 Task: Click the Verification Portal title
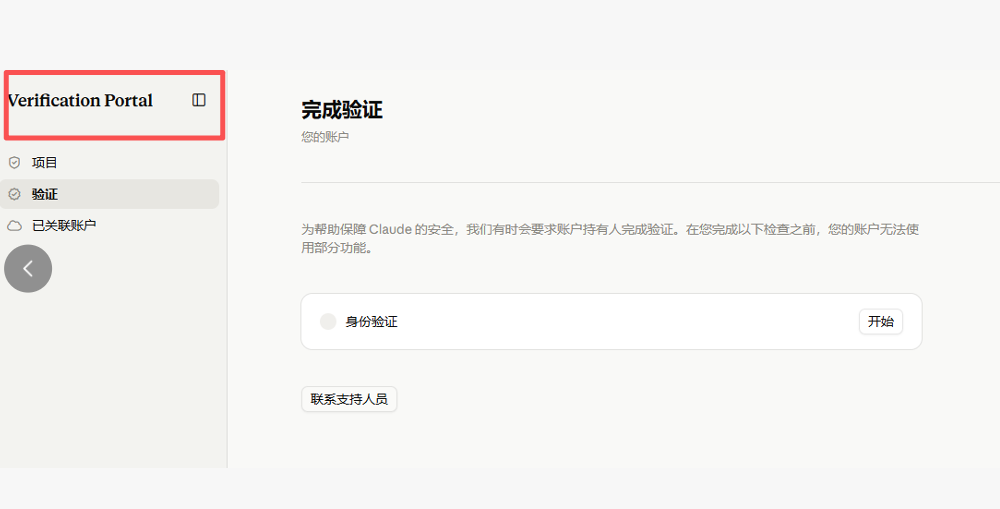(80, 101)
